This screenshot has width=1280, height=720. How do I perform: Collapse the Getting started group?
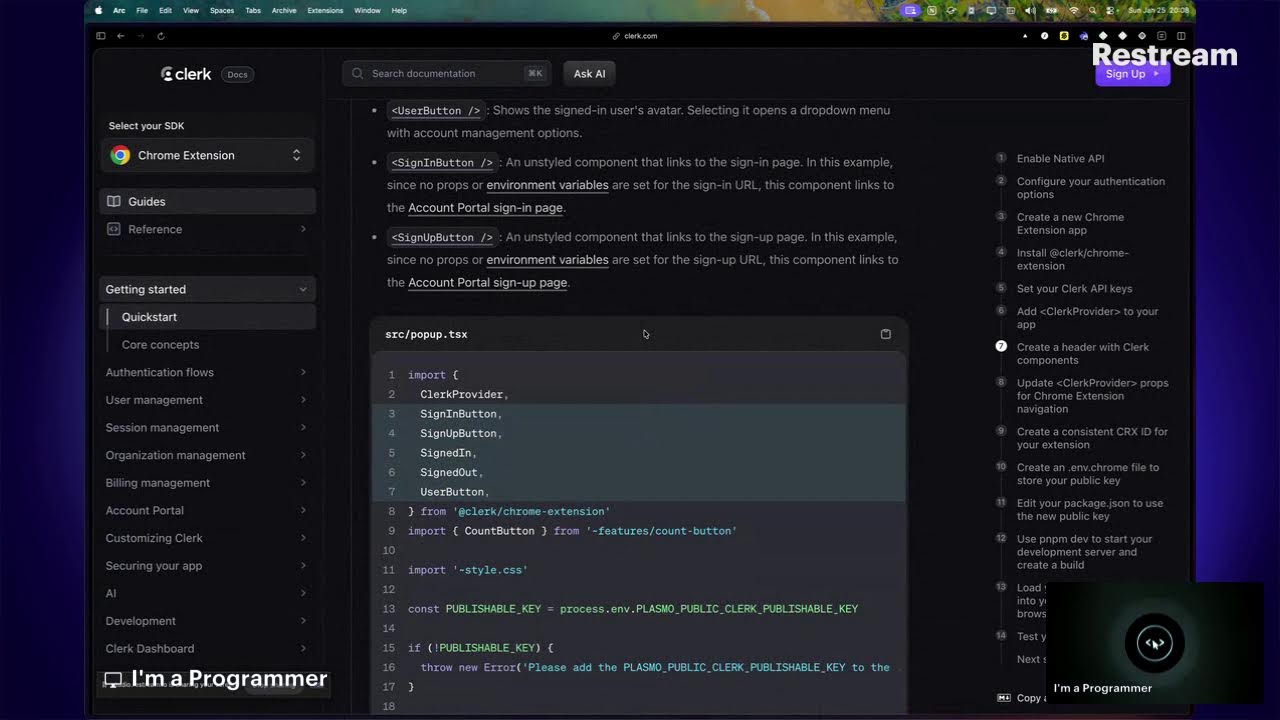(x=207, y=289)
